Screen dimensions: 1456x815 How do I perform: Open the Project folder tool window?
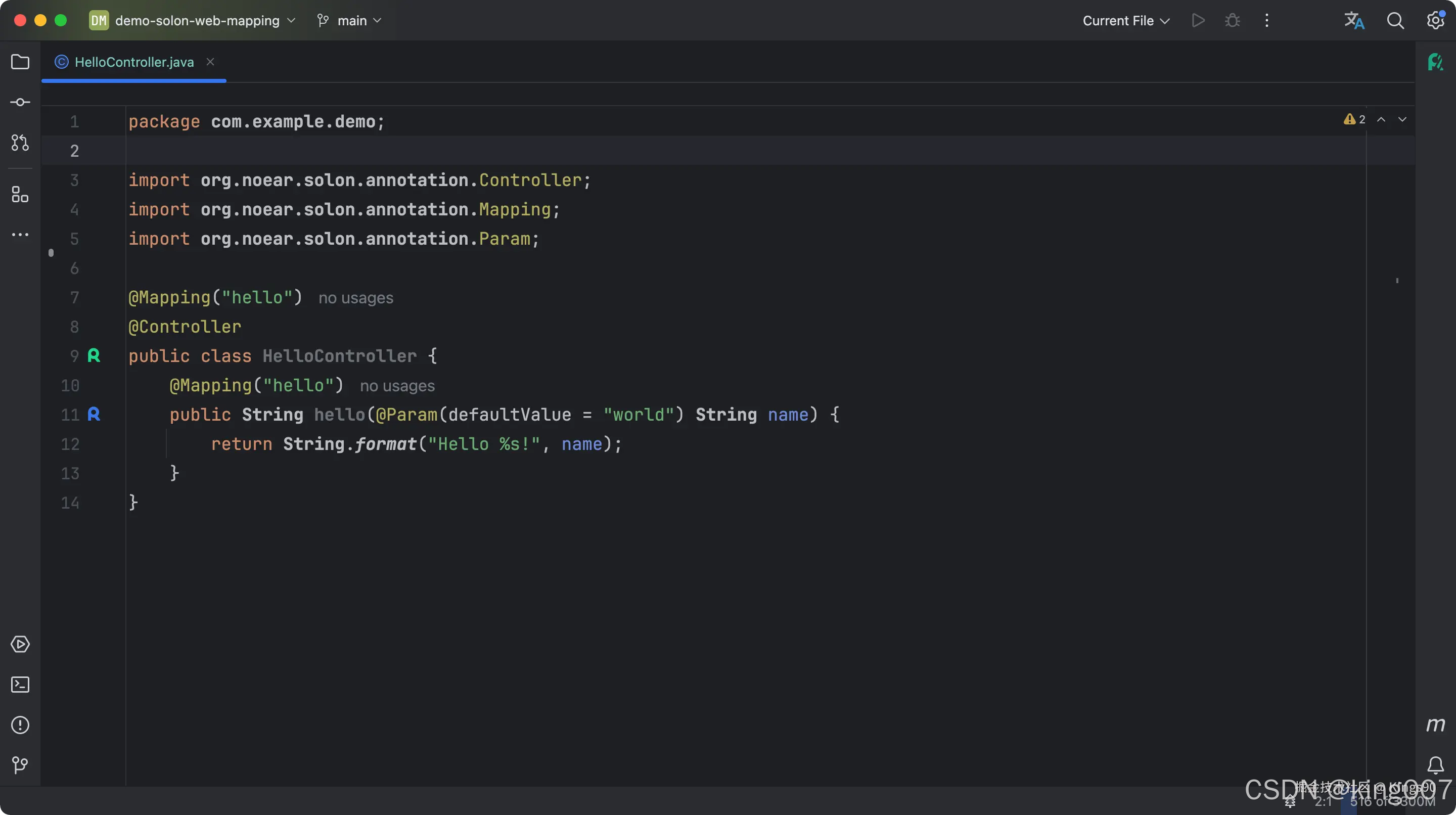pos(20,62)
